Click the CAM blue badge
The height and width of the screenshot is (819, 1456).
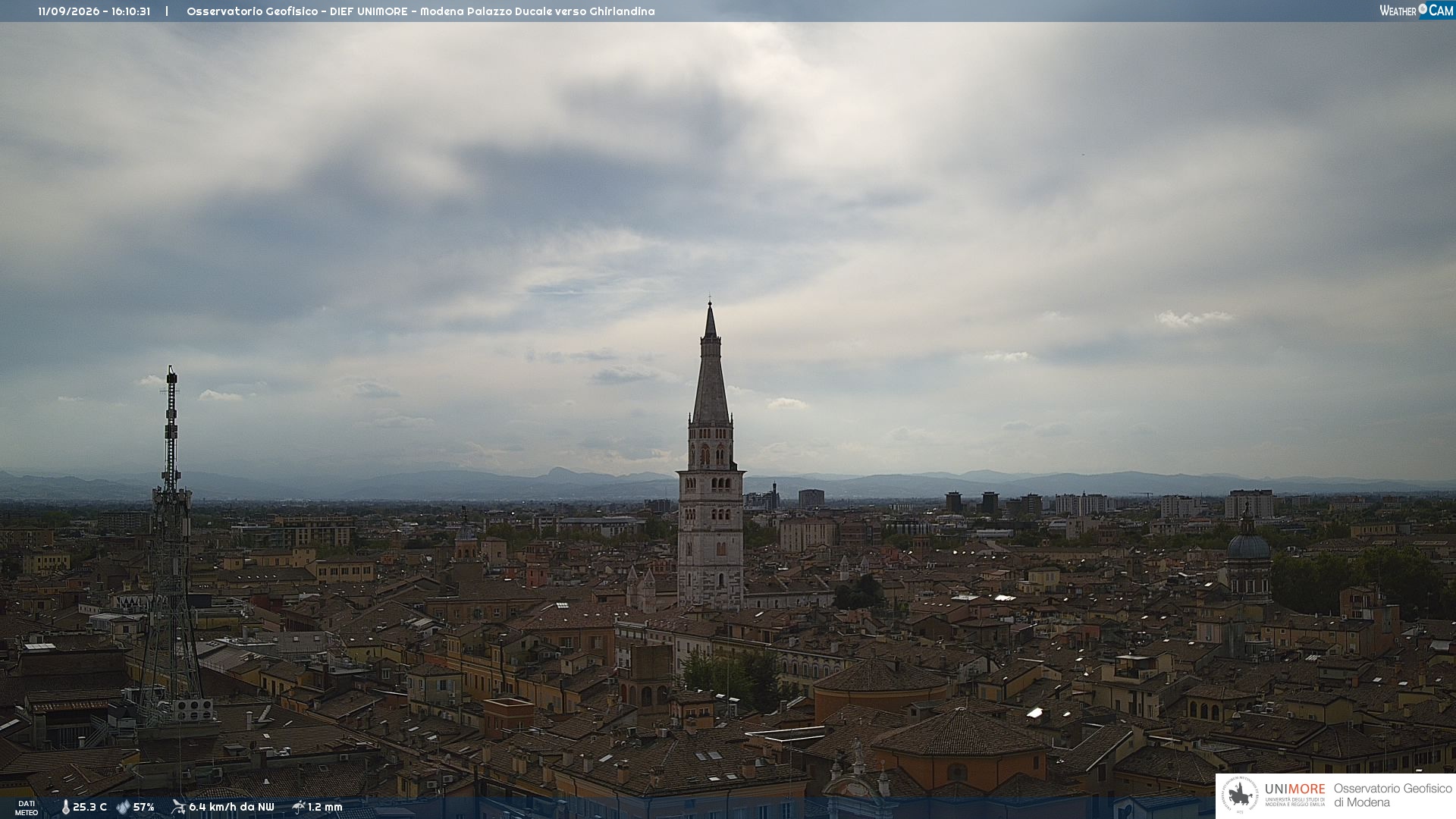coord(1438,10)
